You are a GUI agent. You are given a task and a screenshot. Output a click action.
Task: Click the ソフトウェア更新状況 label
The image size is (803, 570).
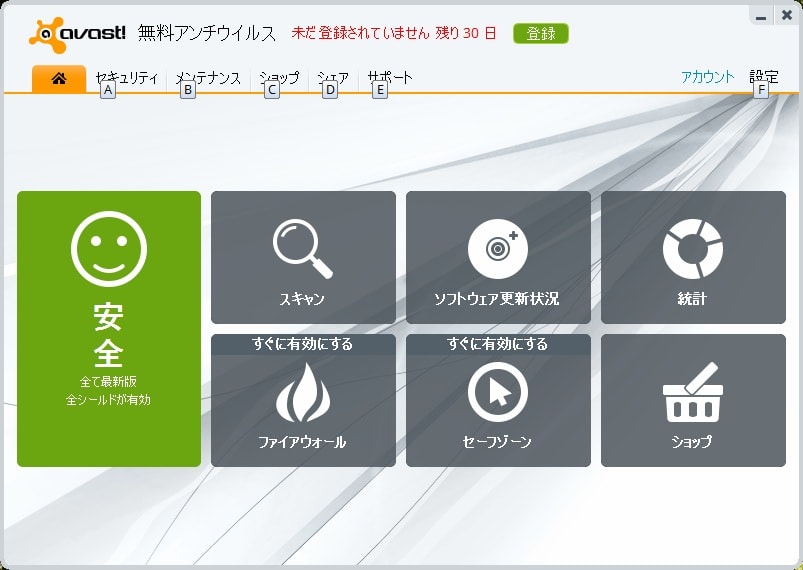pos(496,299)
